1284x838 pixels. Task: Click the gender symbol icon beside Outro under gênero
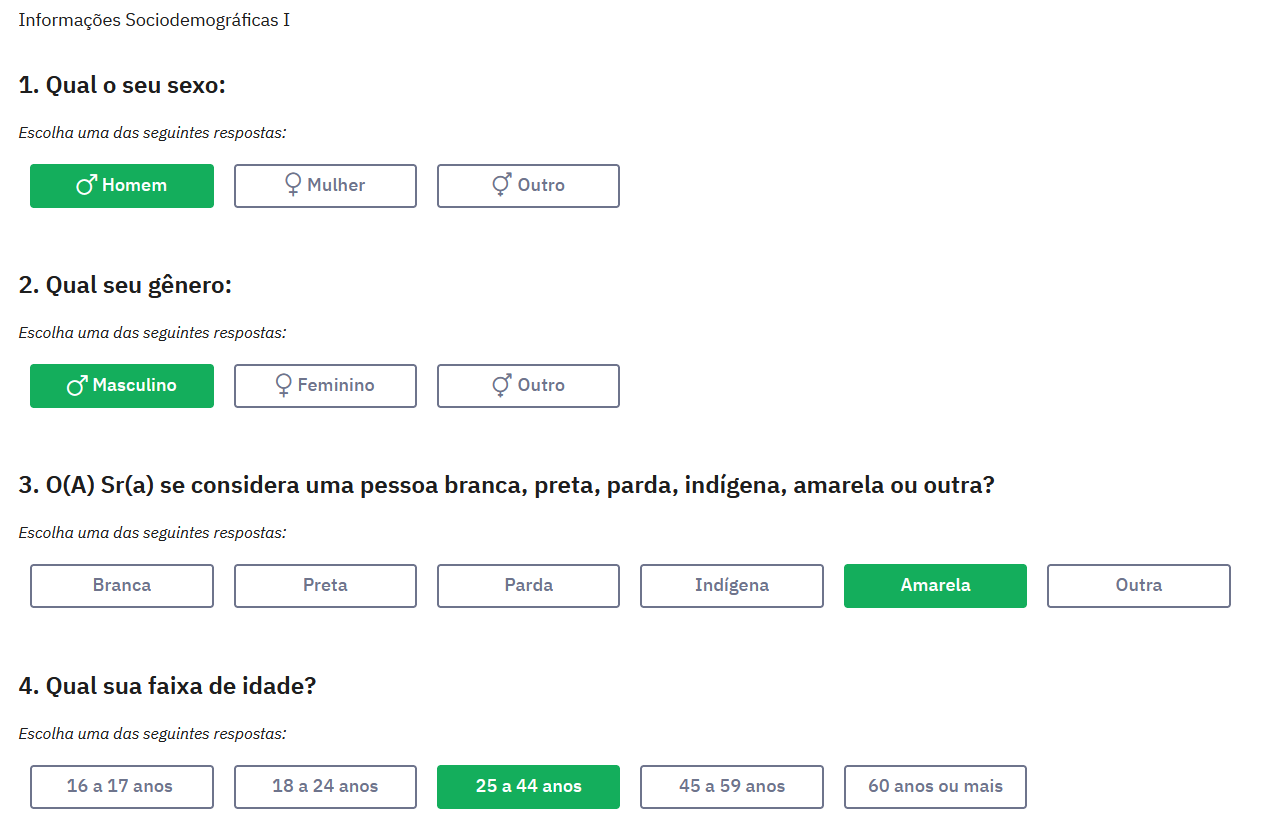[502, 386]
